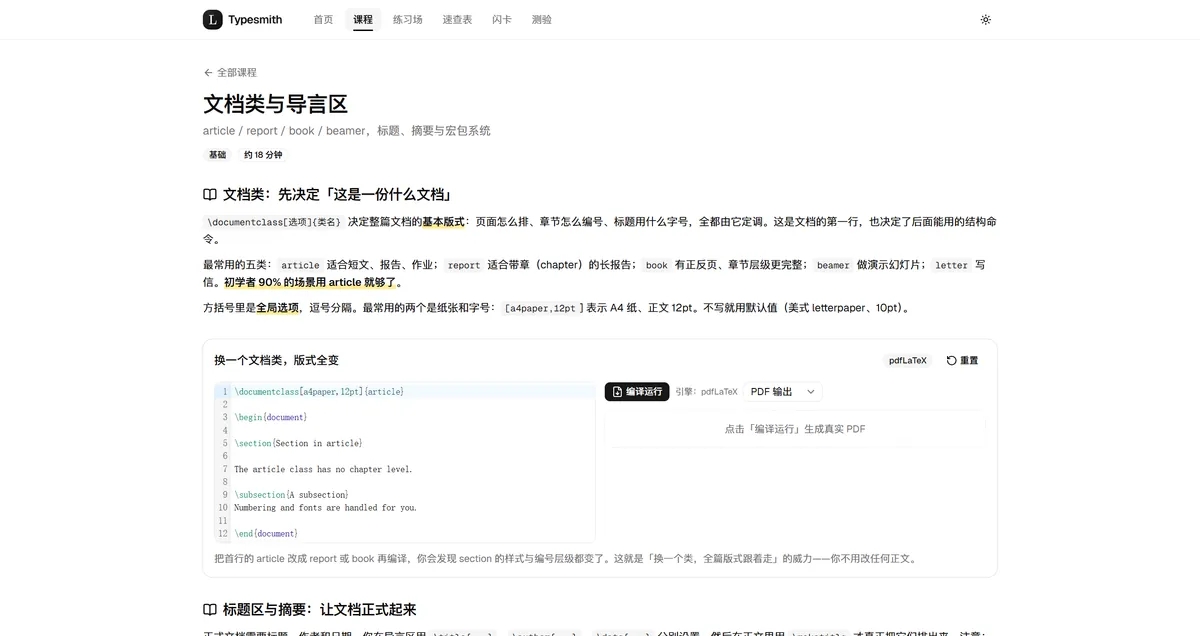The height and width of the screenshot is (636, 1200).
Task: Click the \section{Section in article} line
Action: (x=298, y=443)
